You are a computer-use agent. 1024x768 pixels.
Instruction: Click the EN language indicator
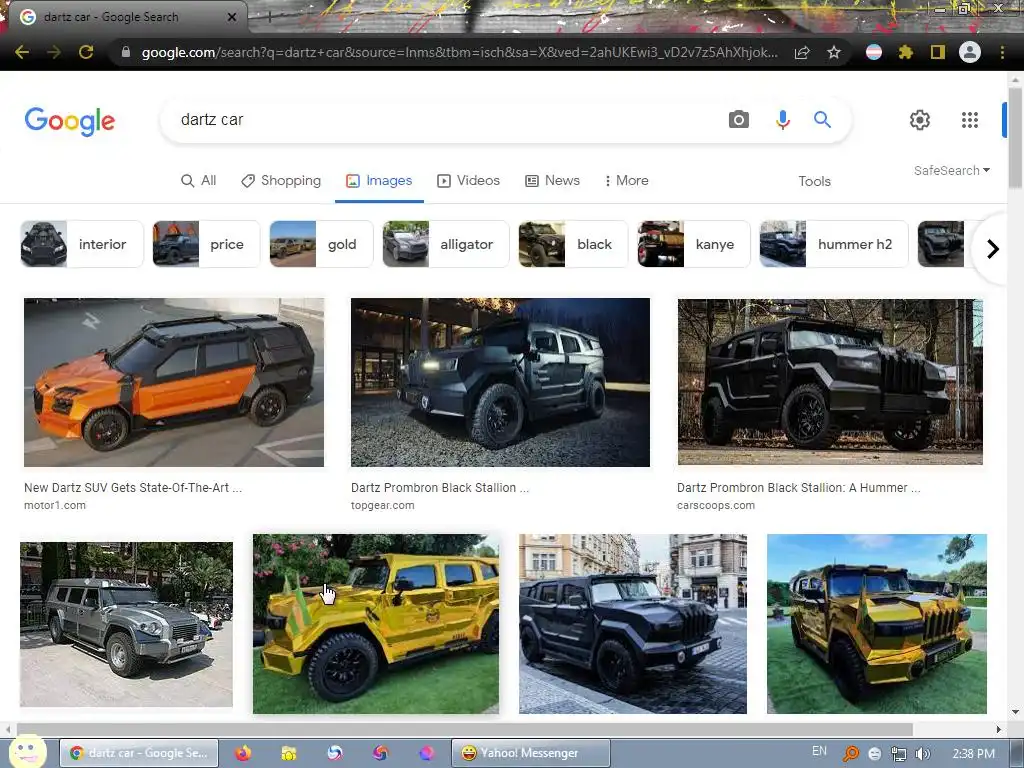click(x=819, y=751)
